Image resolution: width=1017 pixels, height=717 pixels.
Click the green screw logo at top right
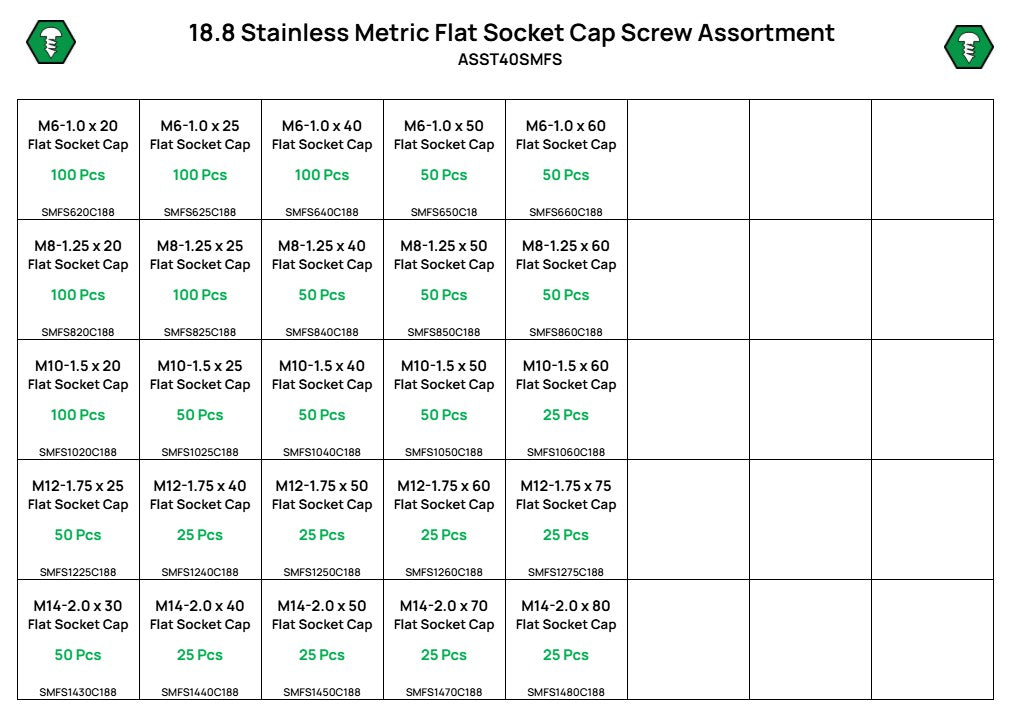(968, 47)
